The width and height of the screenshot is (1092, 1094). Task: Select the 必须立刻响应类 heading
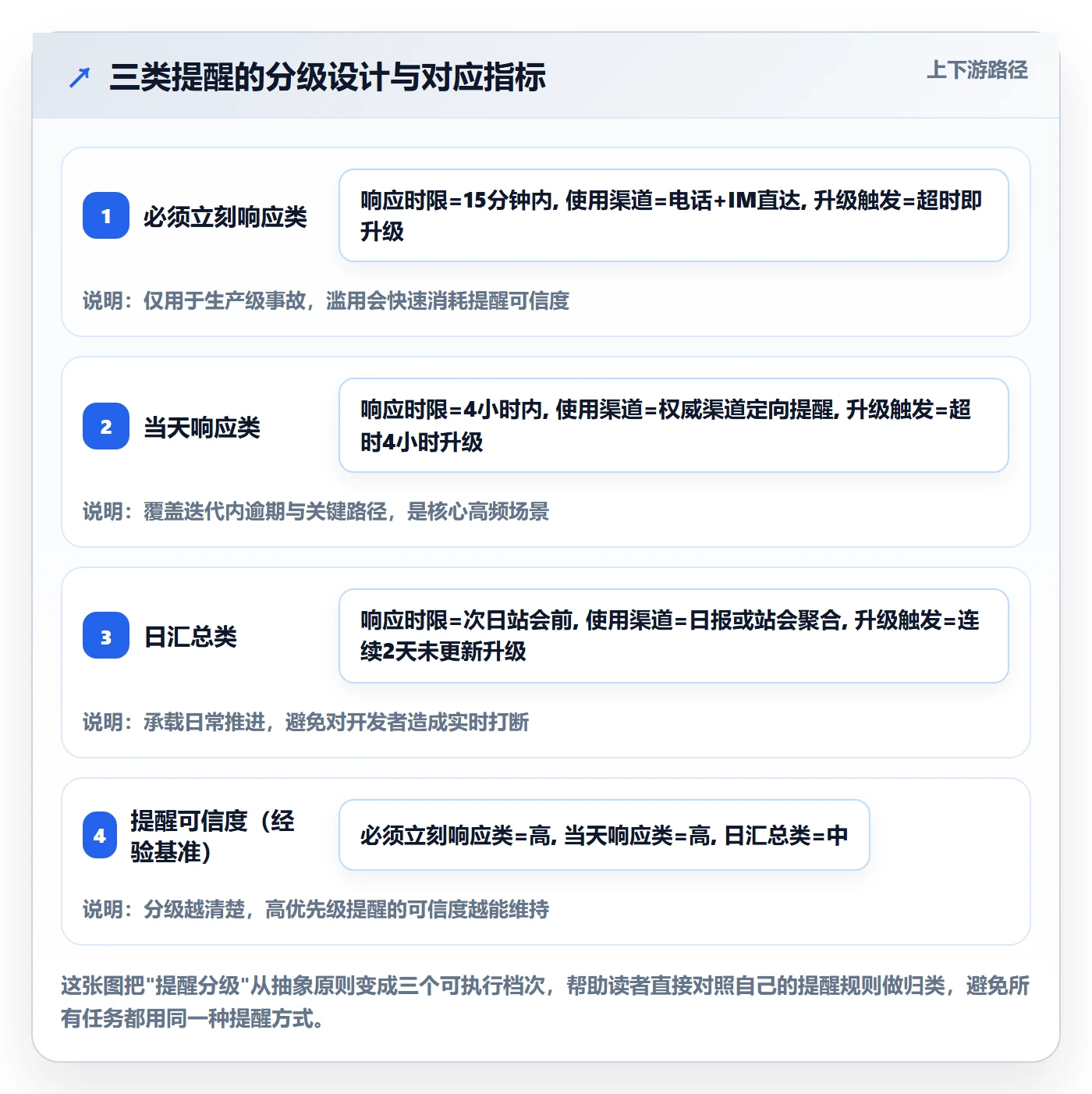(x=225, y=216)
